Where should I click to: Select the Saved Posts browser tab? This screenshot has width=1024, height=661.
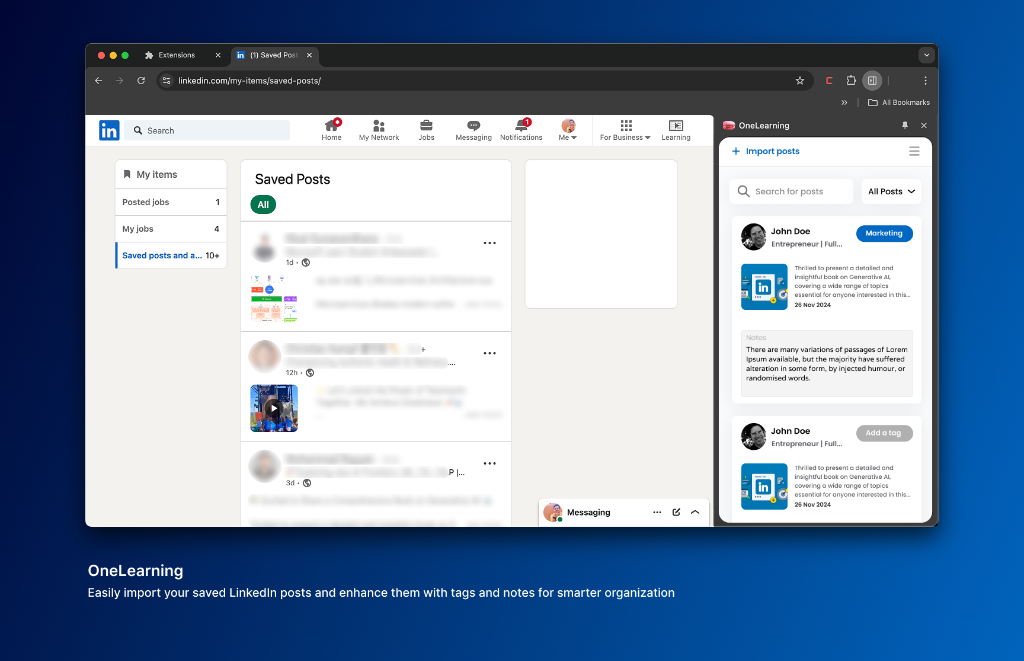pyautogui.click(x=273, y=56)
